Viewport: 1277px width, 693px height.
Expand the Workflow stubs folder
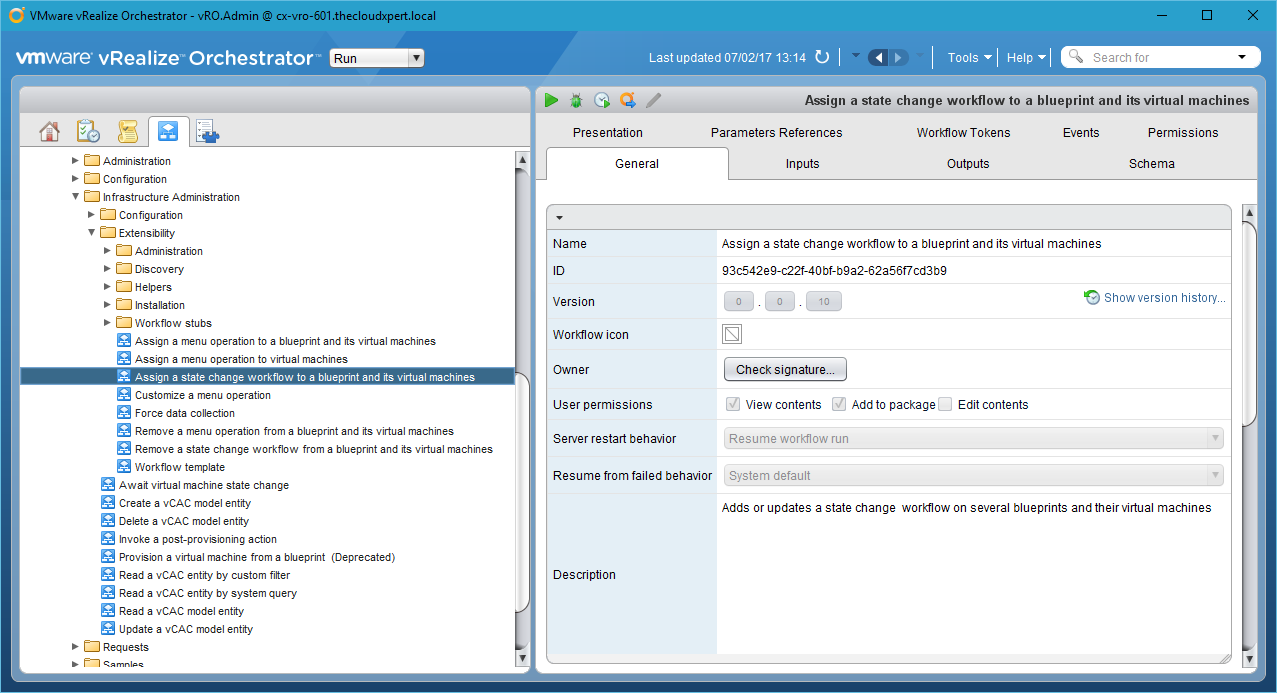click(108, 323)
